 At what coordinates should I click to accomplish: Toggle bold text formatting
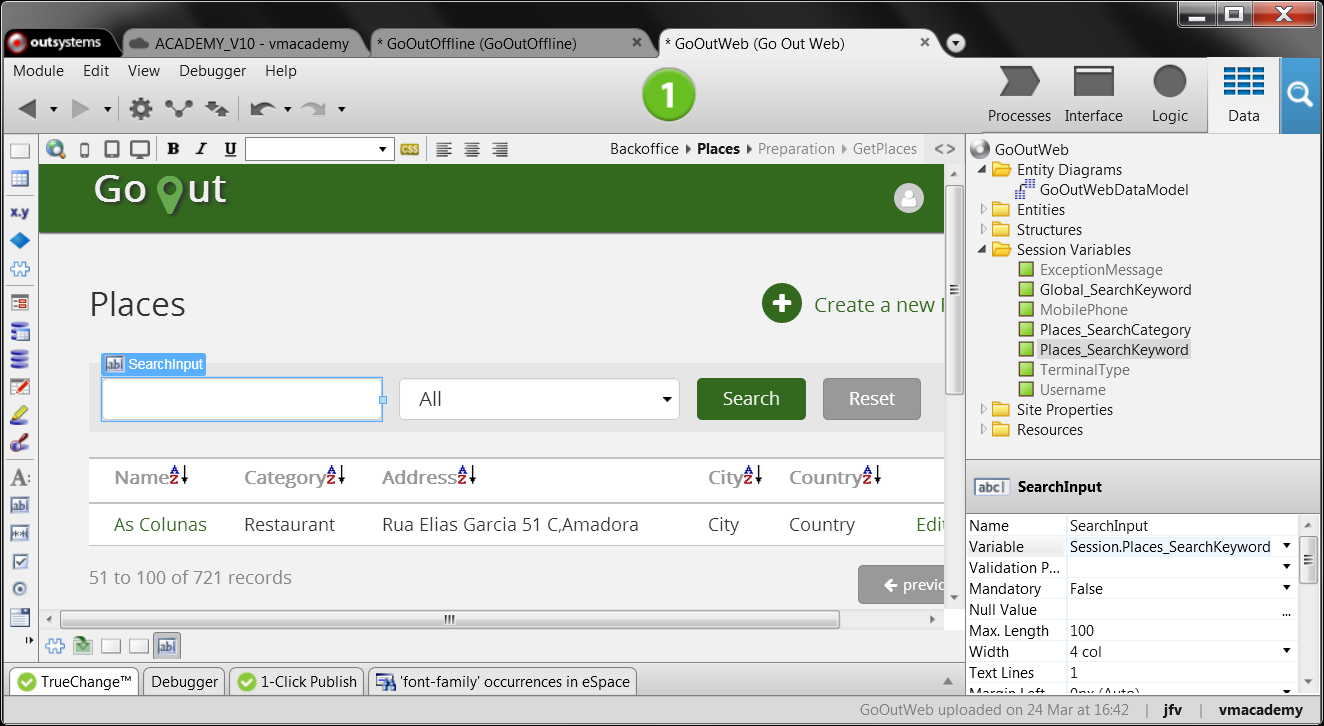coord(173,149)
